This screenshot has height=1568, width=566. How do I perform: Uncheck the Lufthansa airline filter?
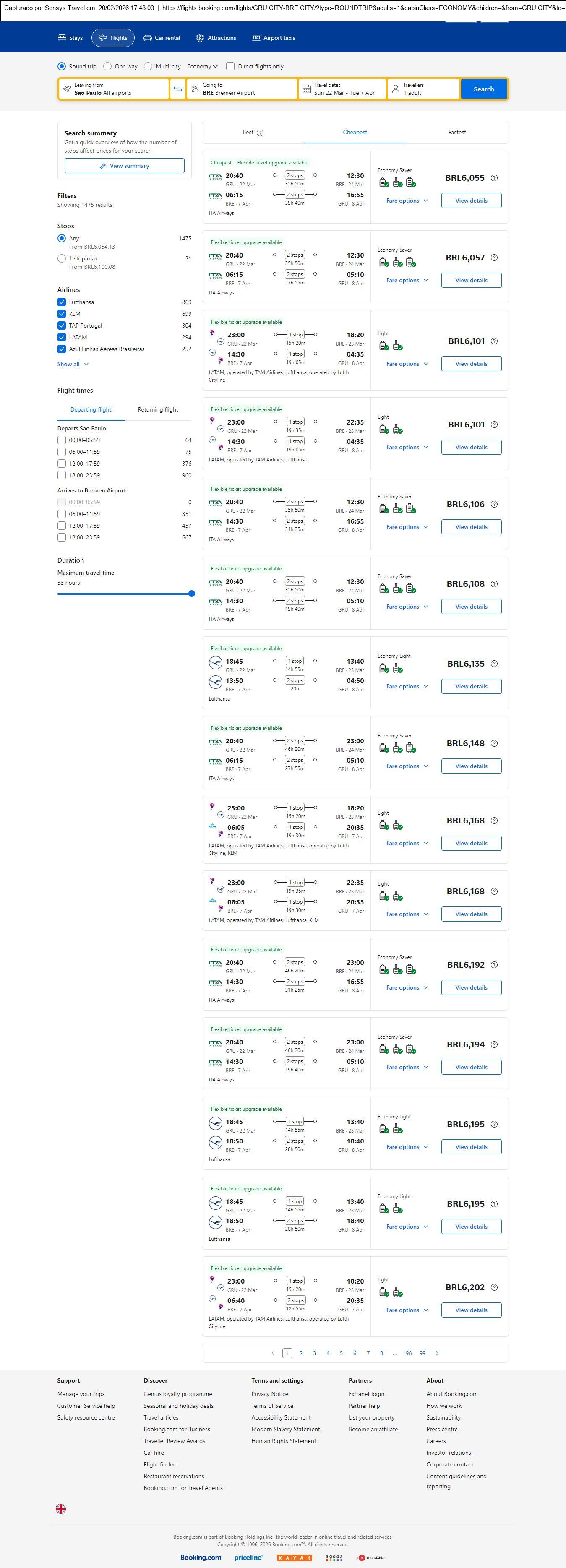[62, 302]
